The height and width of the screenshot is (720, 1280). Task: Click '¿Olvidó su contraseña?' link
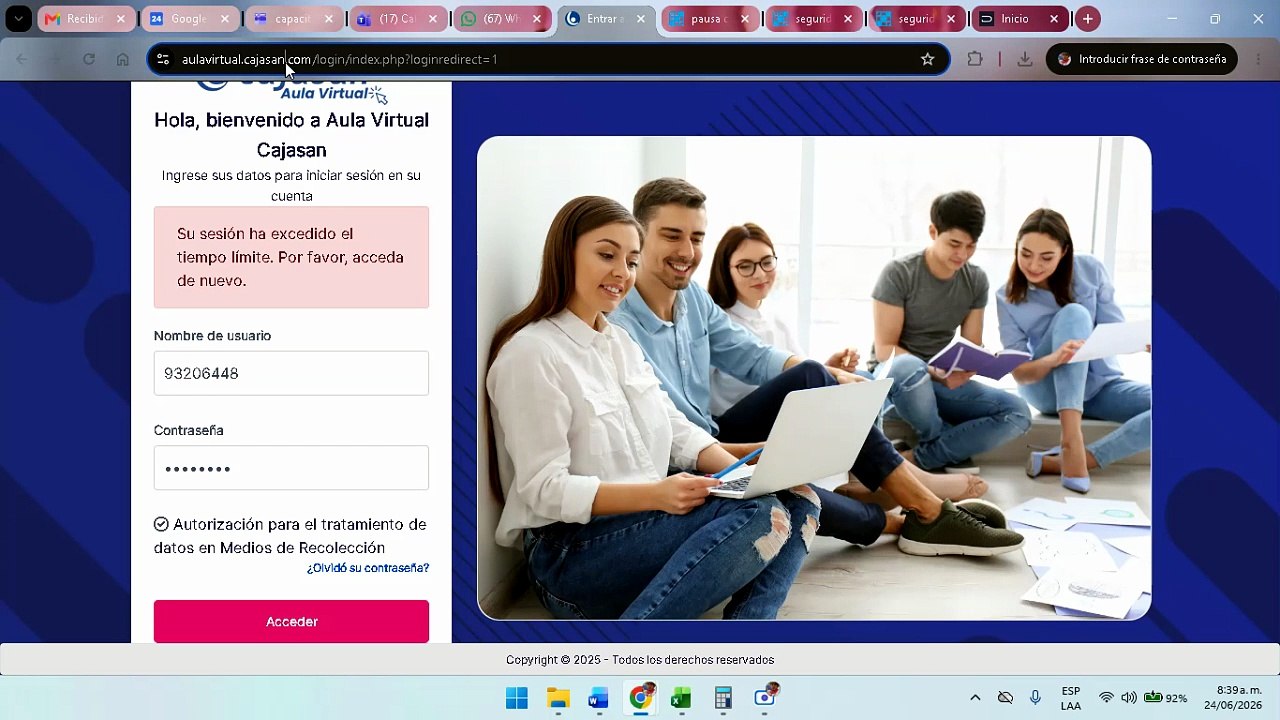(368, 568)
